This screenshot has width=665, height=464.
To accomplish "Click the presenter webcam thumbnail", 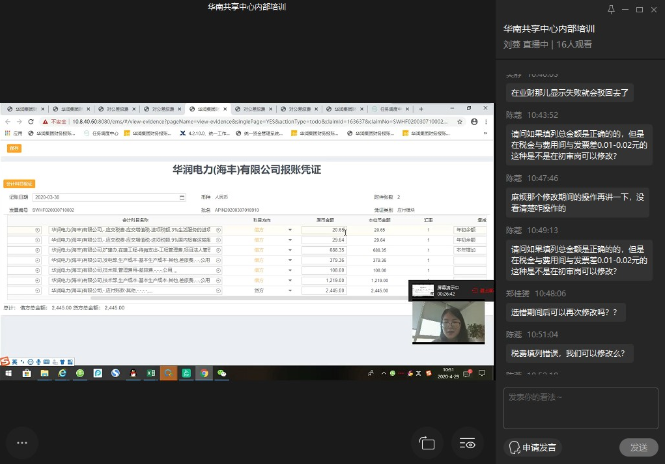I will click(x=448, y=322).
